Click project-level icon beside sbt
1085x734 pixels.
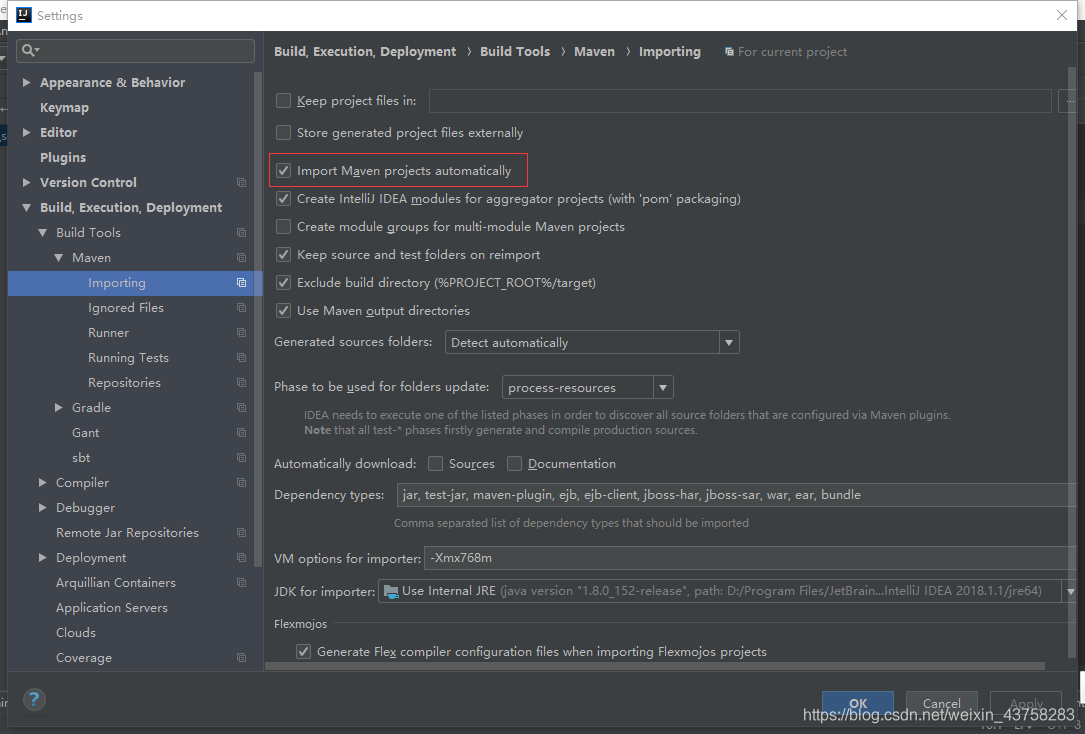[x=241, y=457]
